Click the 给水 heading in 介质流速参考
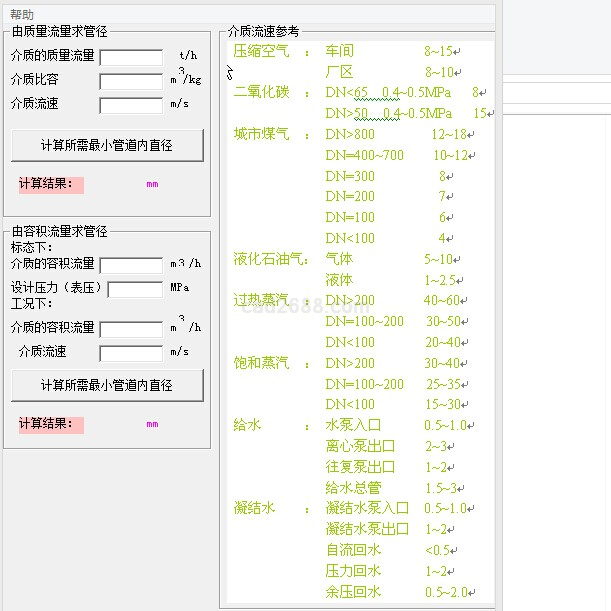Viewport: 611px width, 611px height. [247, 425]
